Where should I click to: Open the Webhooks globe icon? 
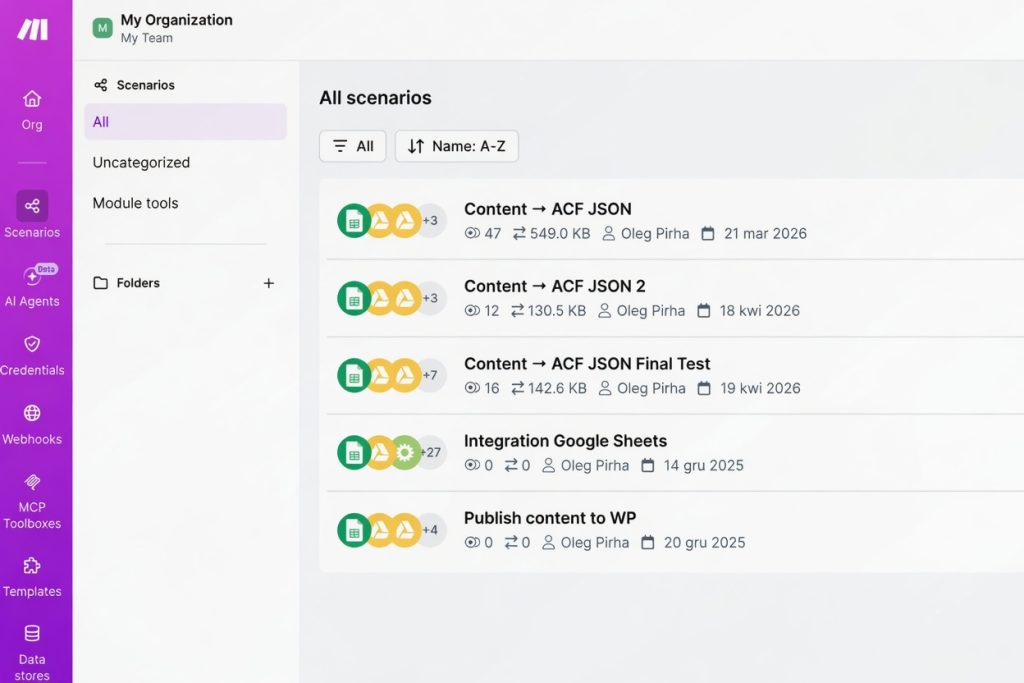32,413
